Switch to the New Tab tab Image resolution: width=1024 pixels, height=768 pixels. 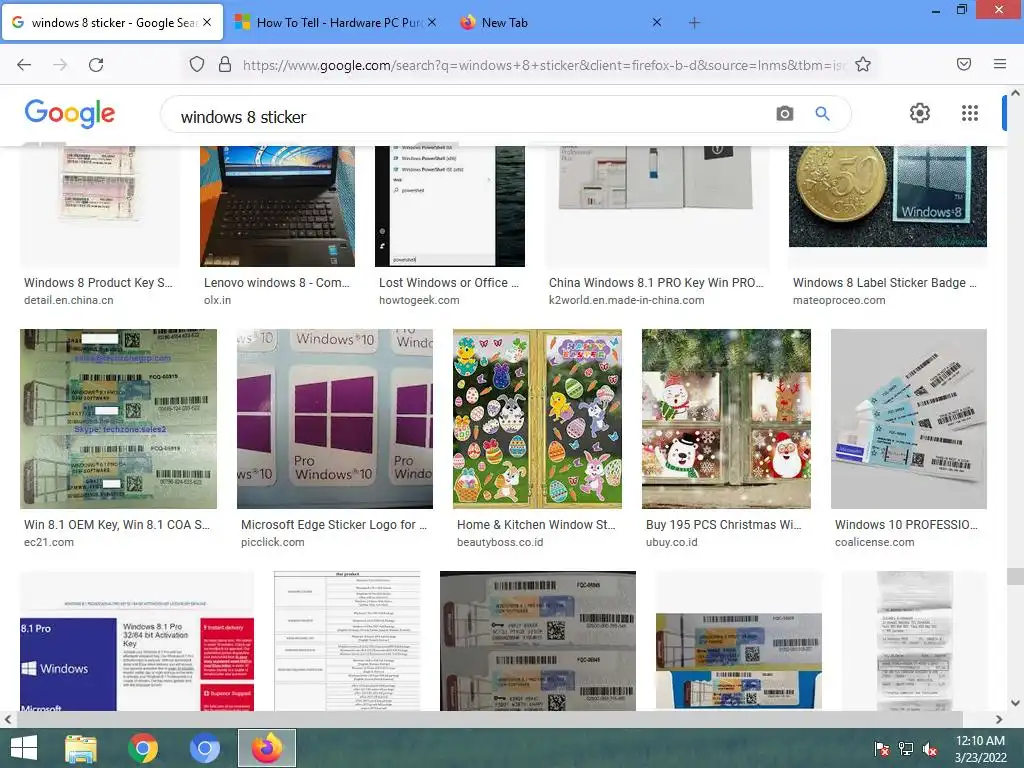pyautogui.click(x=562, y=23)
